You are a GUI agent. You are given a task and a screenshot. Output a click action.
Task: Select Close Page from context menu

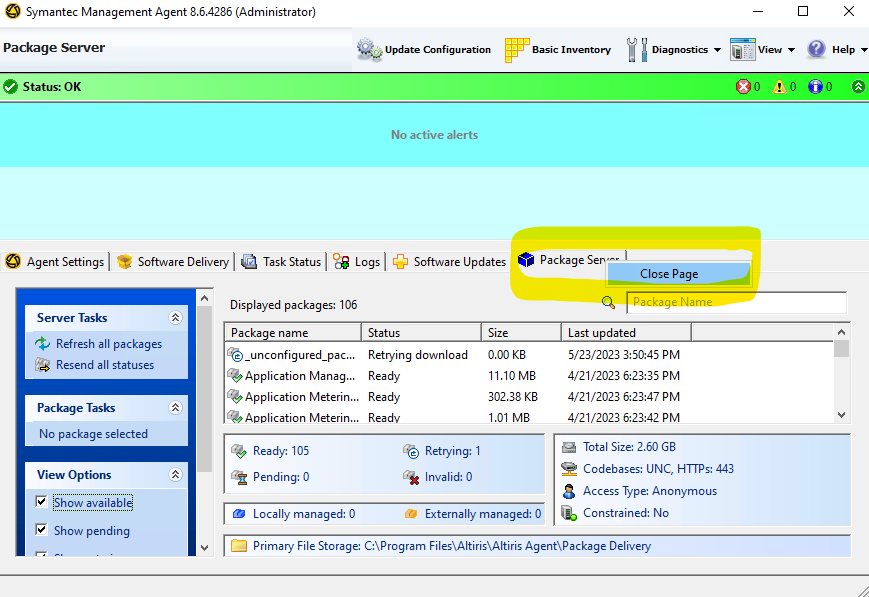(x=669, y=274)
